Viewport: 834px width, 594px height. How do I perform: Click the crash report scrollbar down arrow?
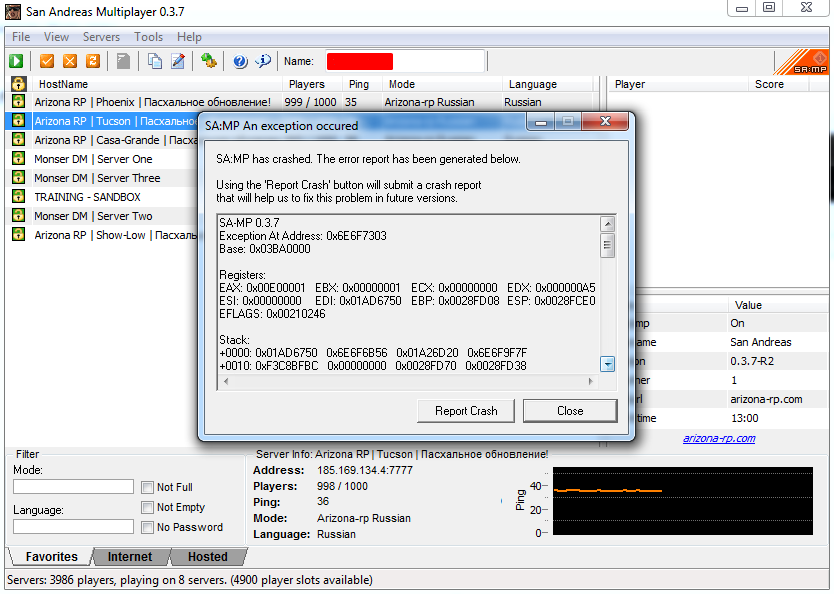607,364
